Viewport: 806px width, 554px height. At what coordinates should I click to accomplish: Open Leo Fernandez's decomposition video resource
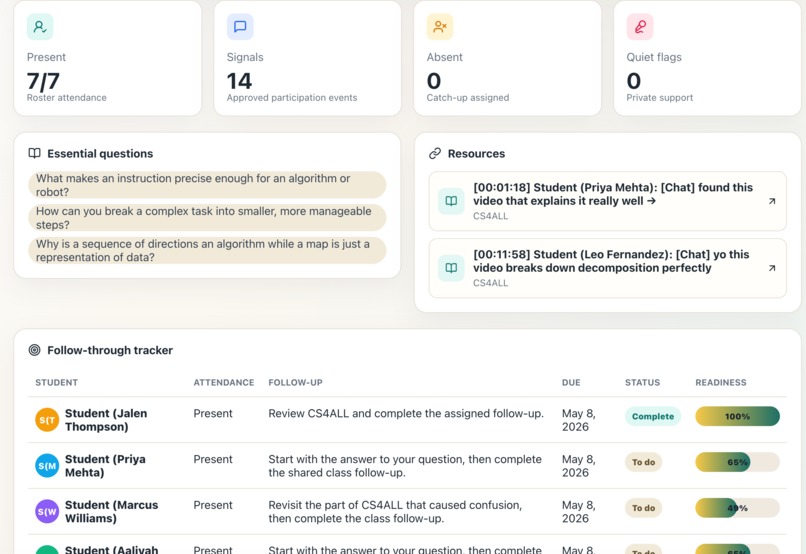point(607,268)
